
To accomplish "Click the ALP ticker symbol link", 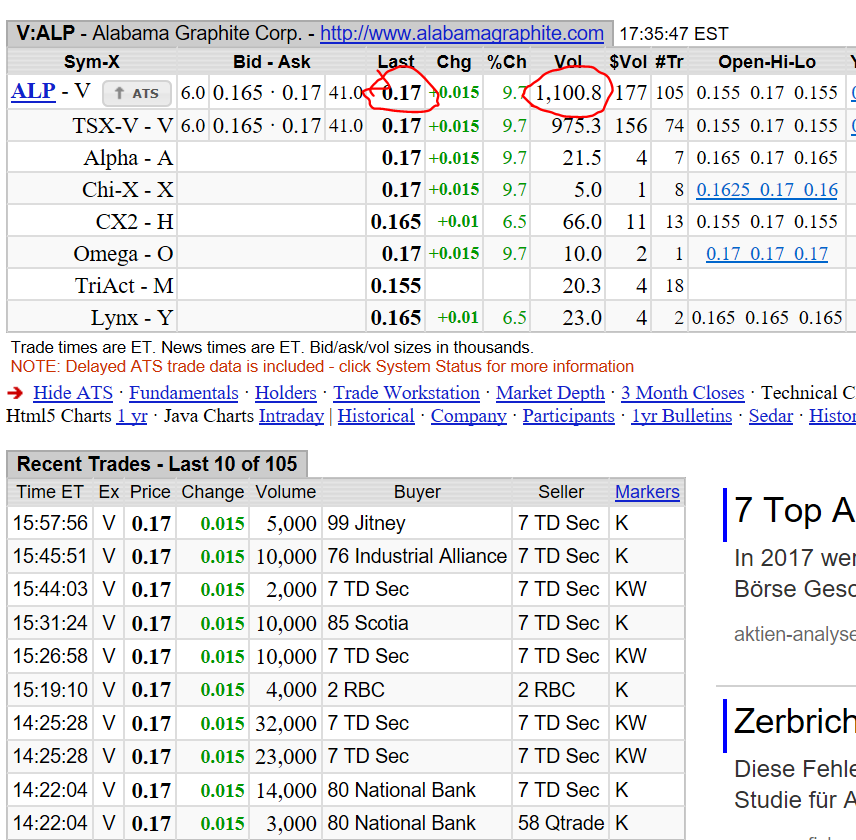I will click(x=33, y=92).
